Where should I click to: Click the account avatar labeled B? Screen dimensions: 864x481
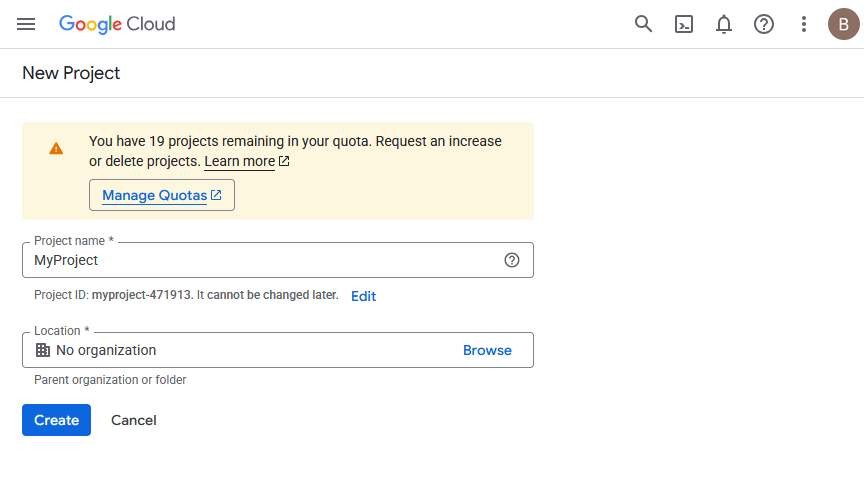[x=844, y=24]
